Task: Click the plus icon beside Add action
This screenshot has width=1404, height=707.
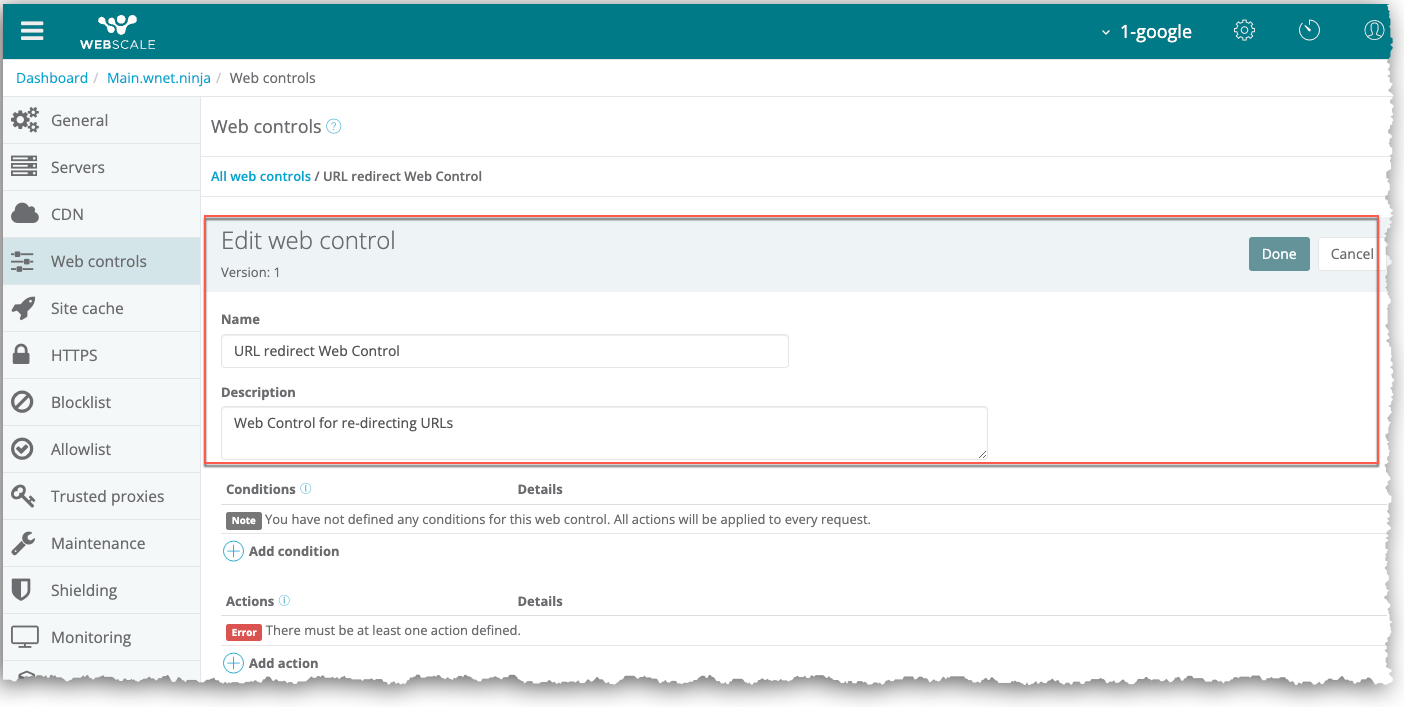Action: coord(233,663)
